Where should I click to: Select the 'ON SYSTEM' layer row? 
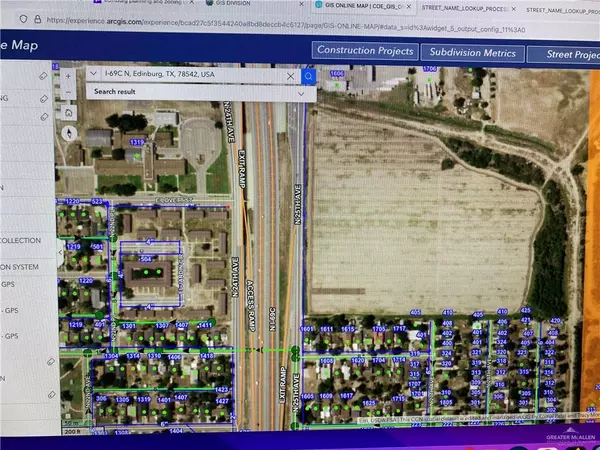(x=27, y=267)
